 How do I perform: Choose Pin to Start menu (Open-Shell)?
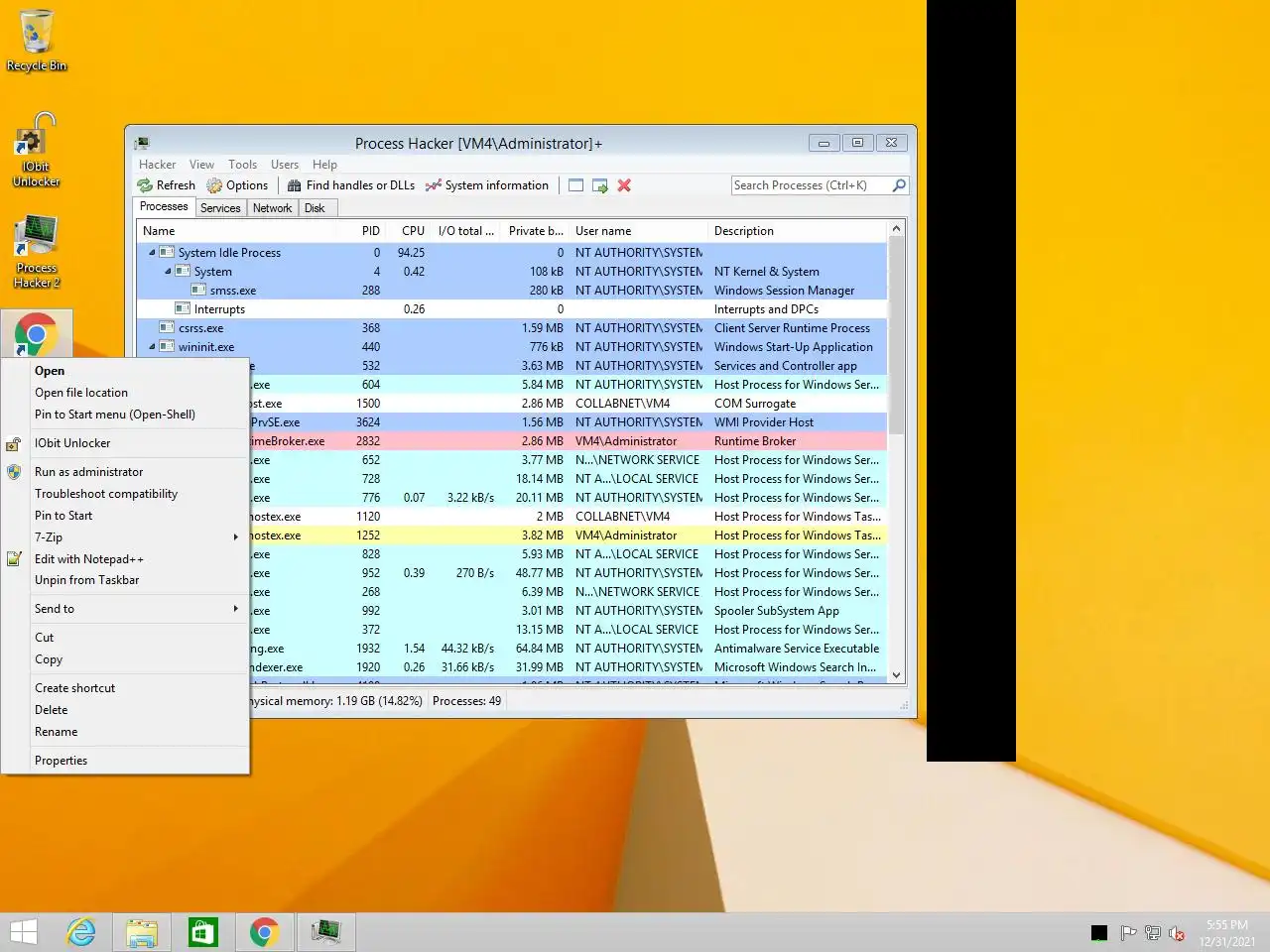125,415
